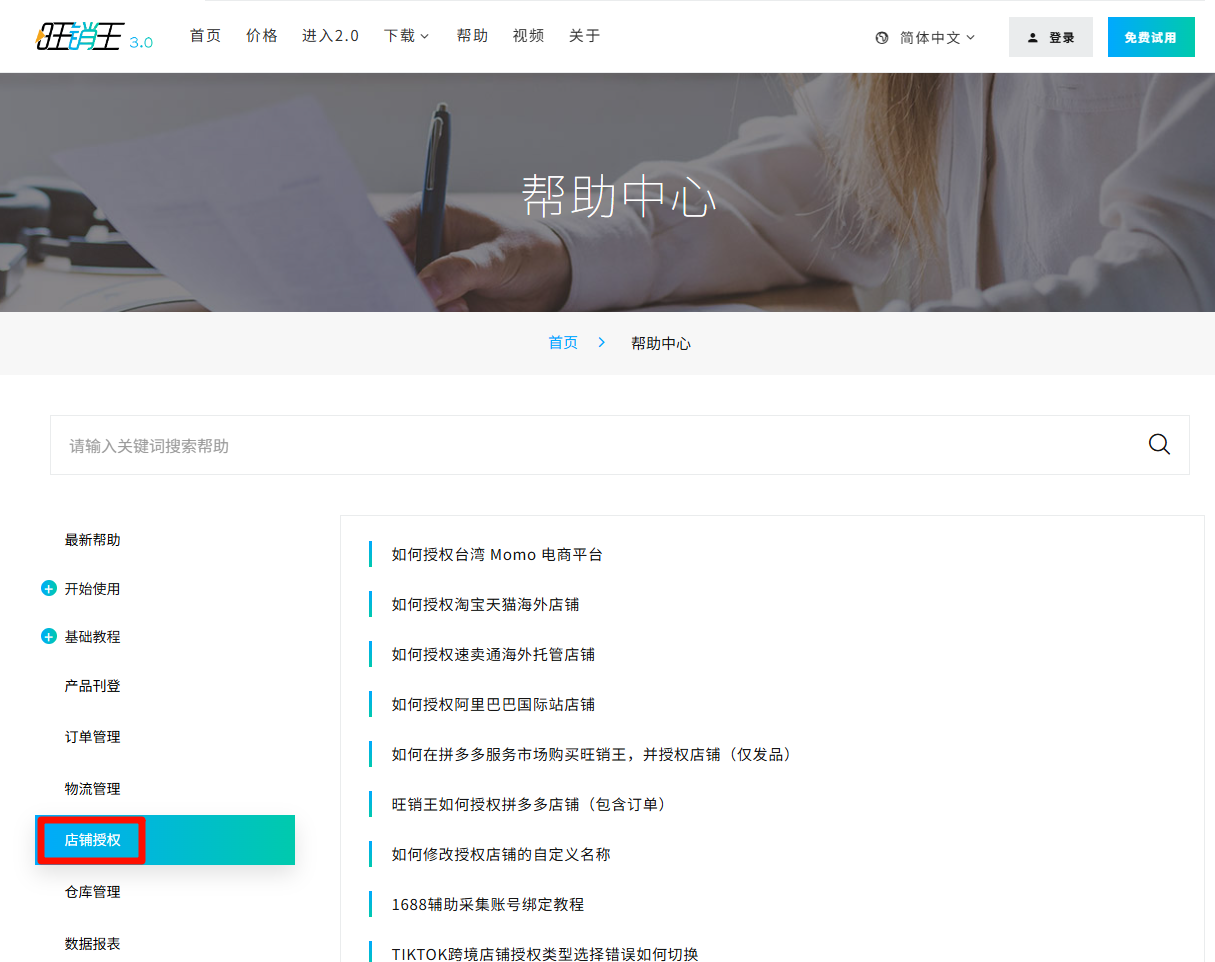Open the 关于 nav item
The image size is (1215, 962).
584,36
